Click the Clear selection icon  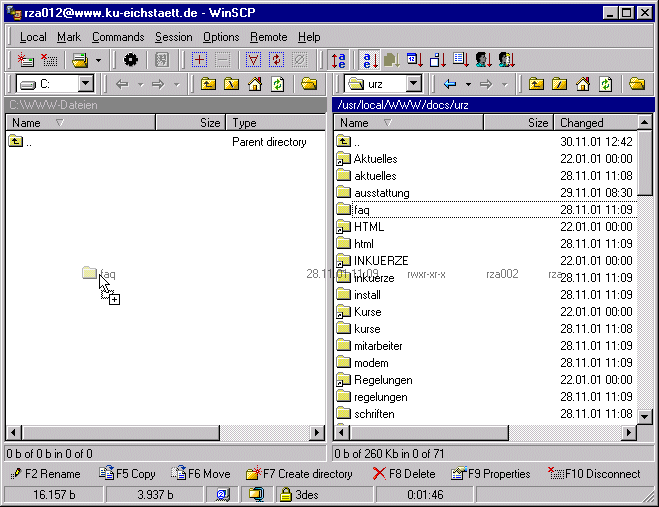pyautogui.click(x=300, y=60)
